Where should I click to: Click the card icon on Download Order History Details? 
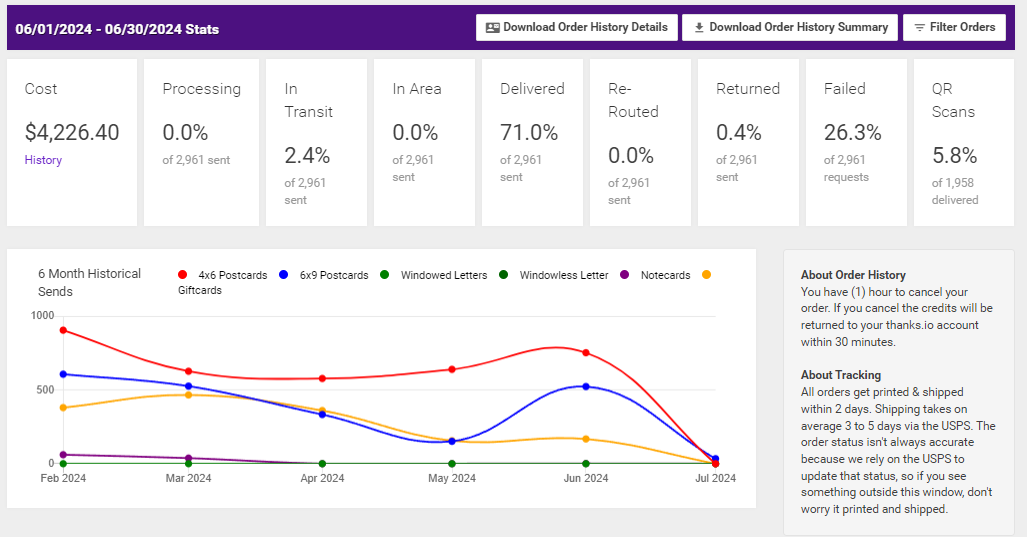coord(492,28)
